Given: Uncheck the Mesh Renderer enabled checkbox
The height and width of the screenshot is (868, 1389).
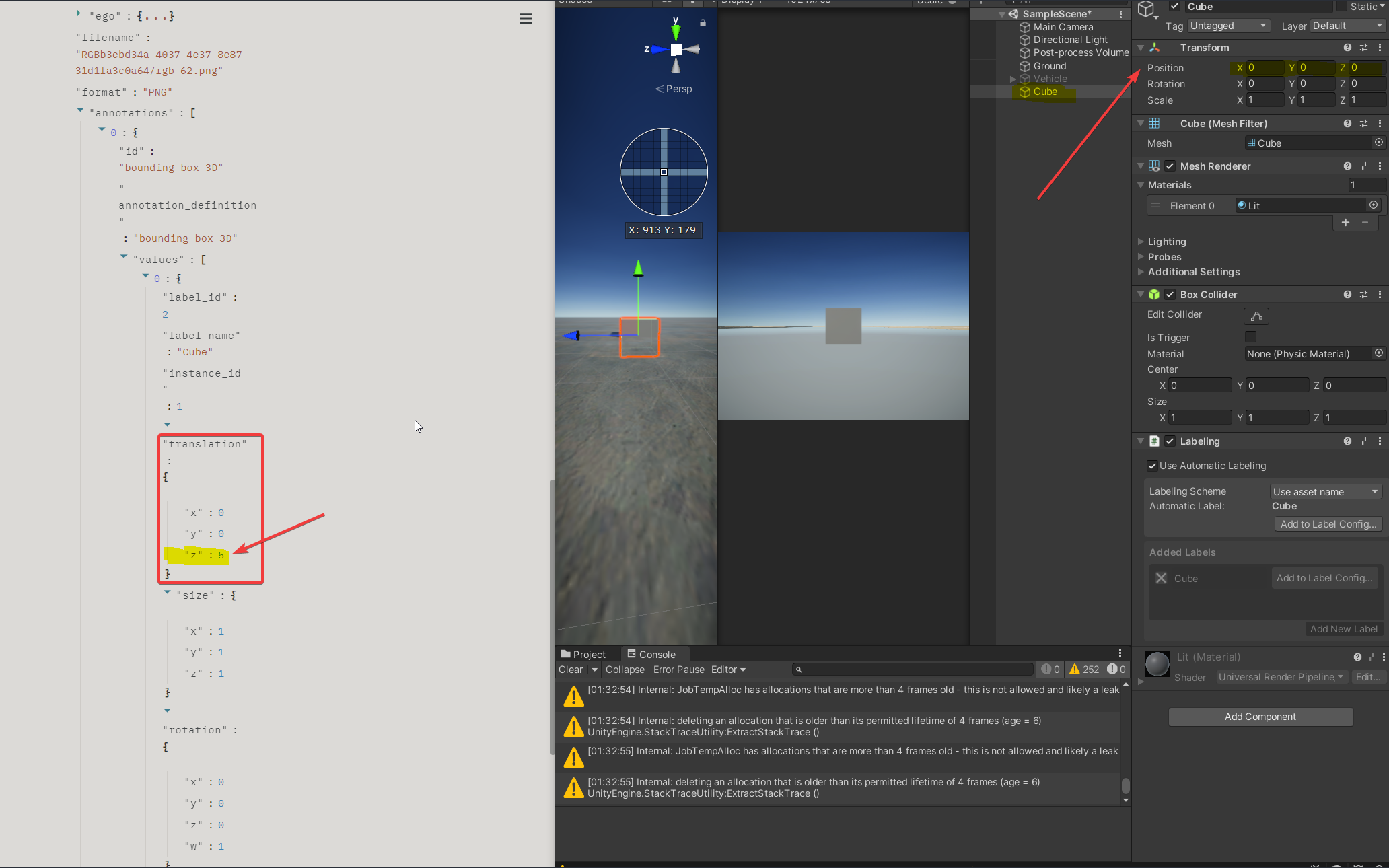Looking at the screenshot, I should click(1170, 166).
